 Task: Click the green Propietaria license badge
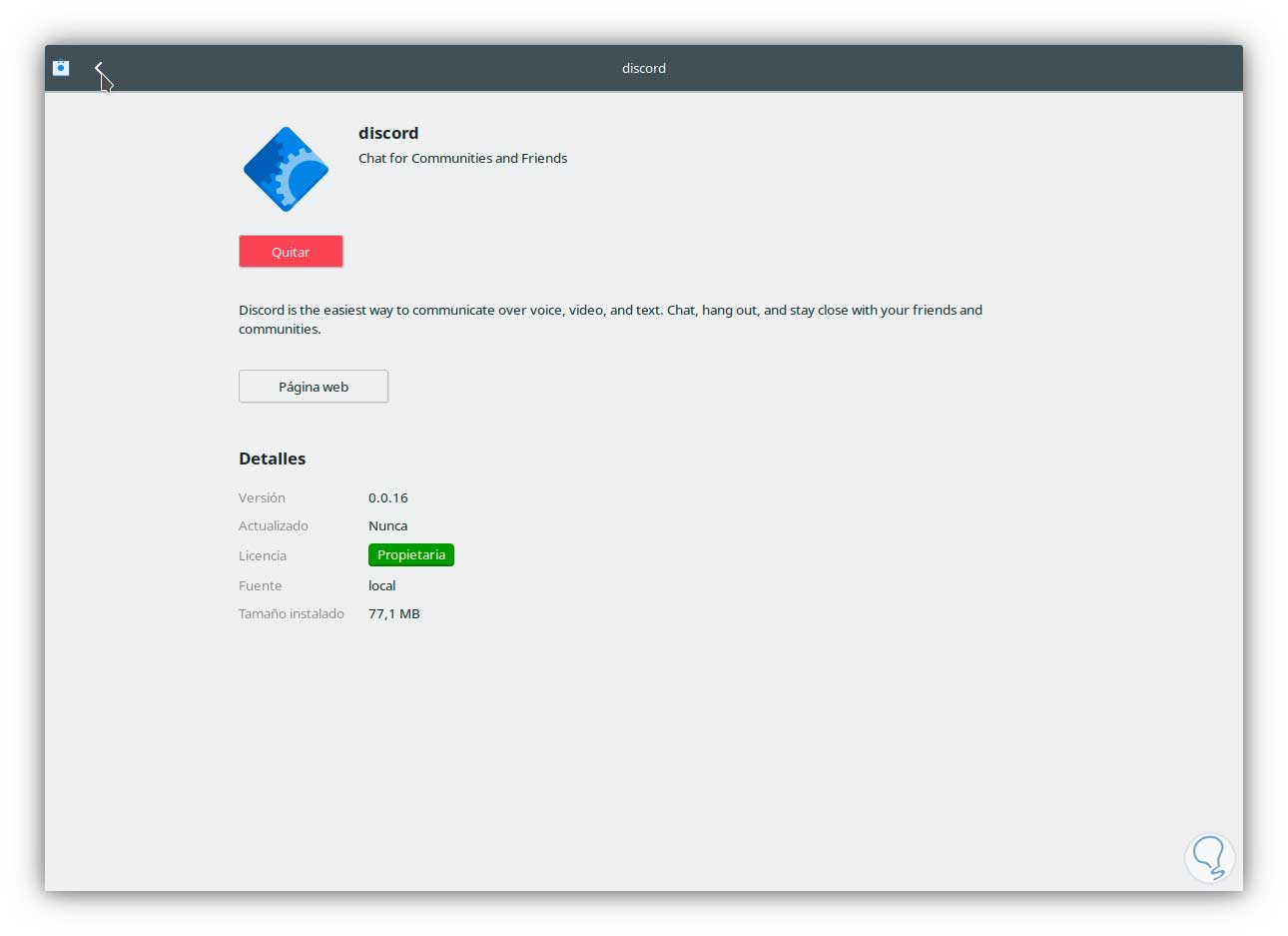coord(411,555)
